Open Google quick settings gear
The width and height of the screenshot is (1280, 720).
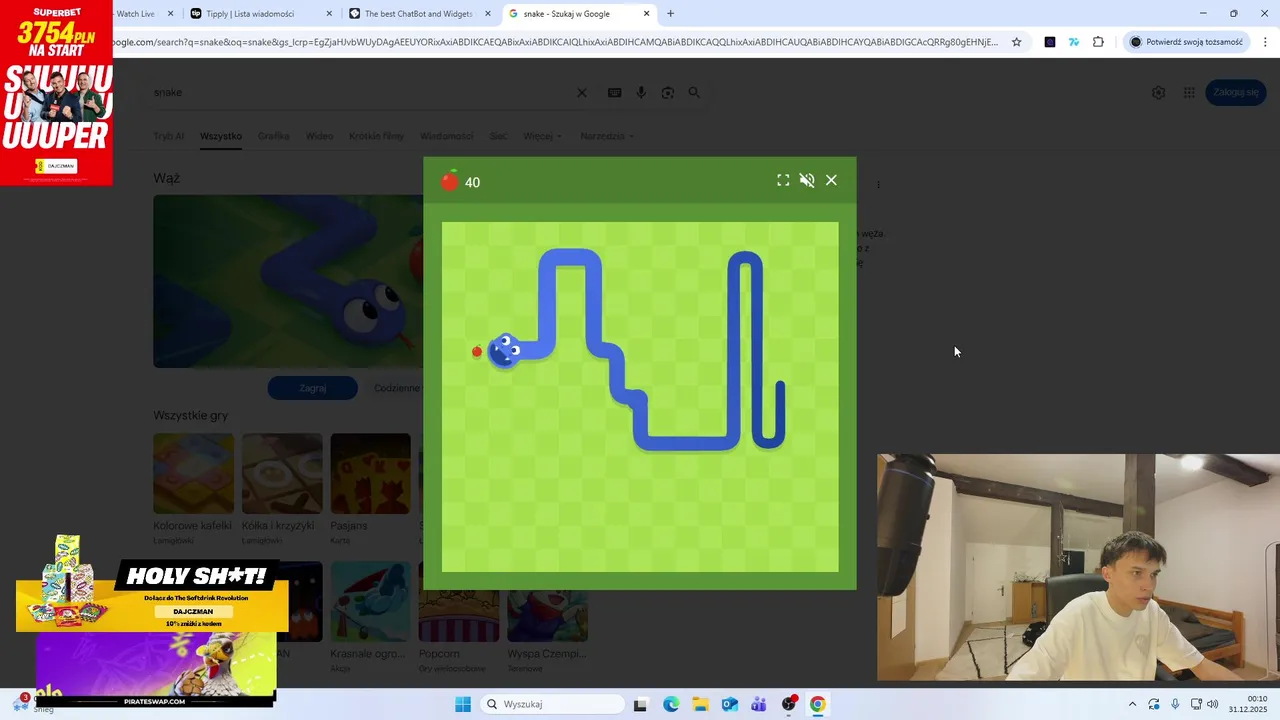[1158, 92]
